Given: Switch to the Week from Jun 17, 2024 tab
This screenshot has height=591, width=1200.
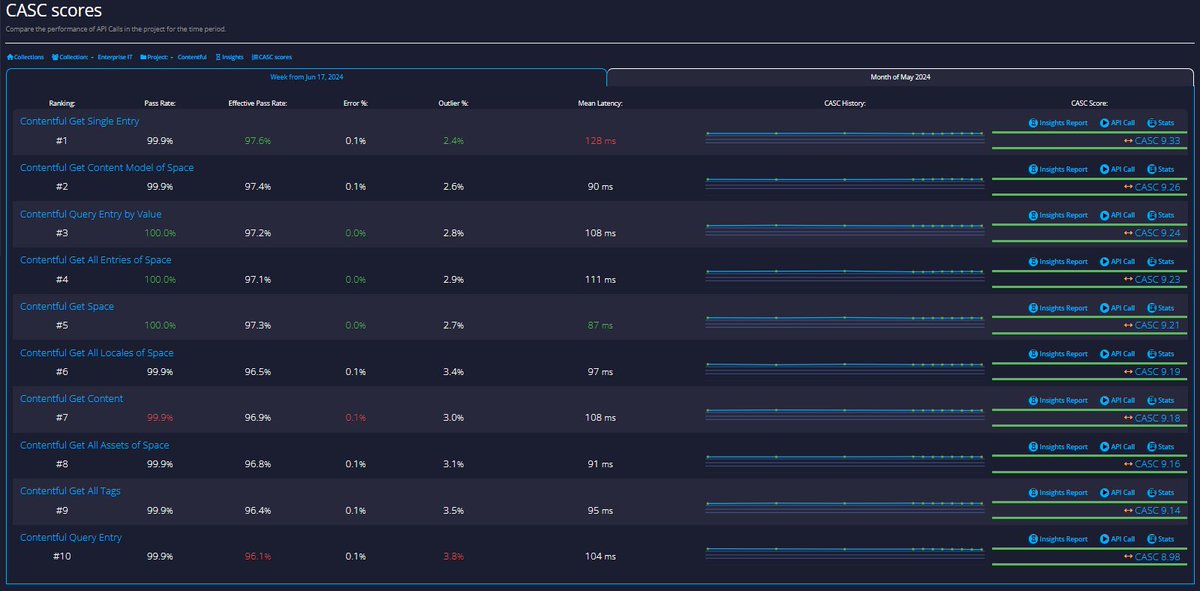Looking at the screenshot, I should [x=306, y=77].
